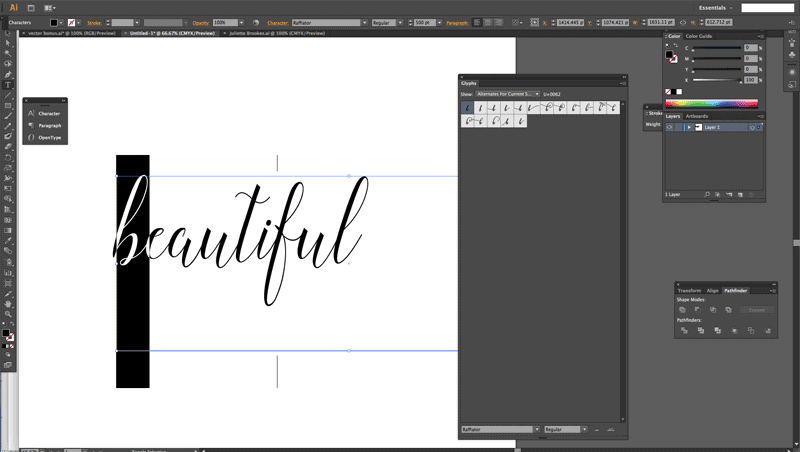Select the Type tool in the toolbar
Viewport: 800px width, 452px height.
(8, 85)
